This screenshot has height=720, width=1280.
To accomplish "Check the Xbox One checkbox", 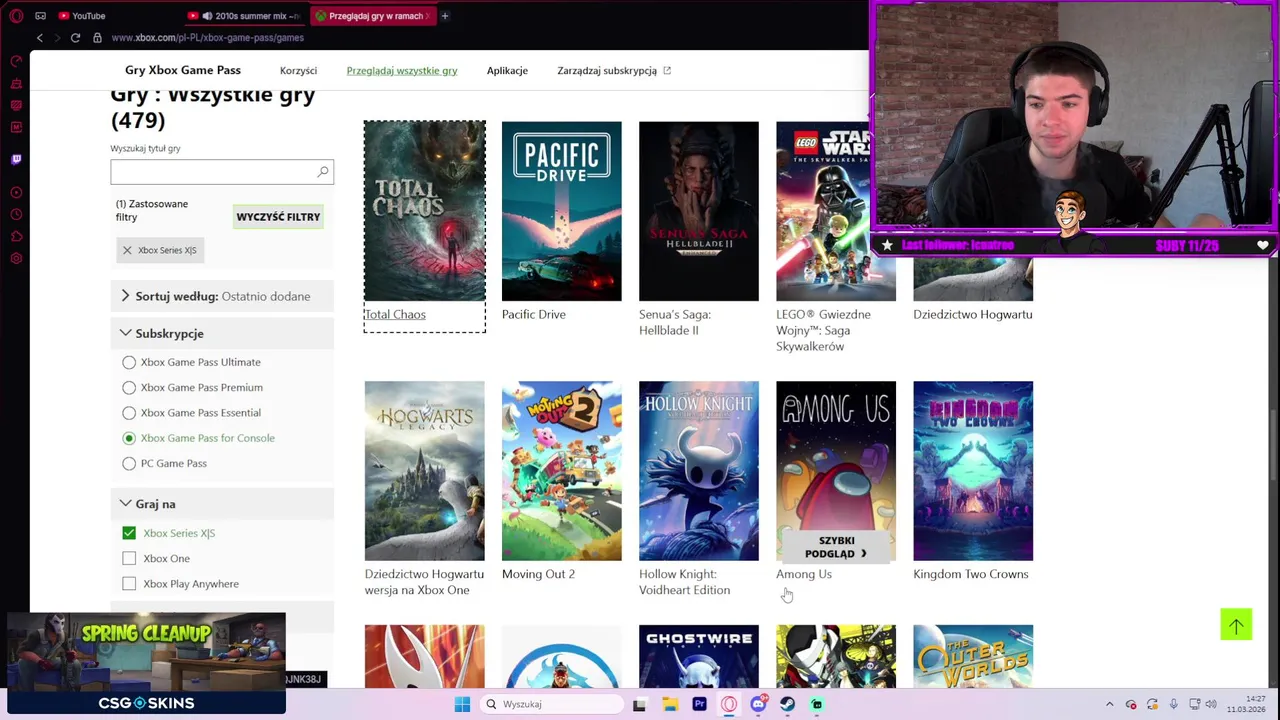I will click(129, 558).
